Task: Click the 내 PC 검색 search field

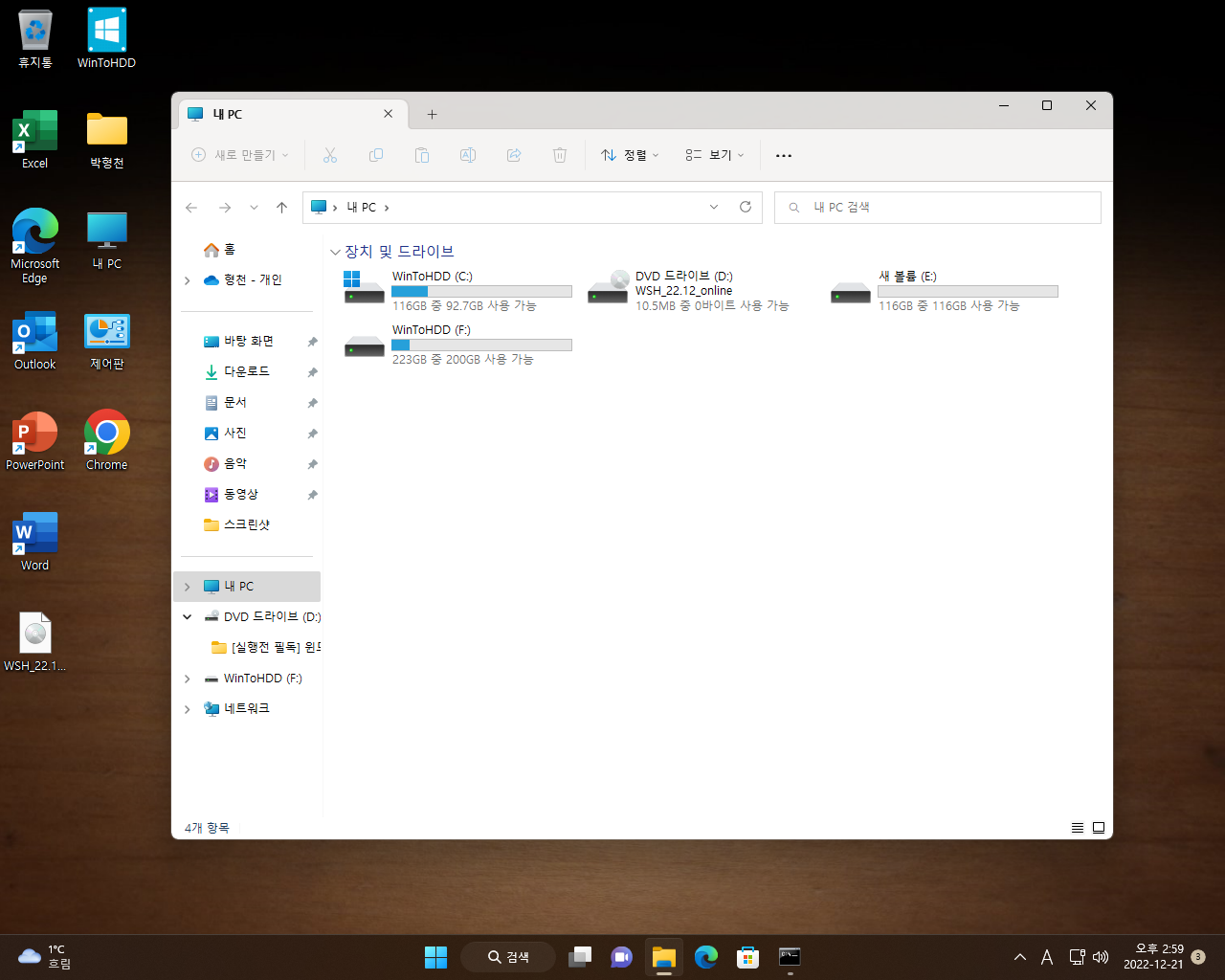Action: pos(937,208)
